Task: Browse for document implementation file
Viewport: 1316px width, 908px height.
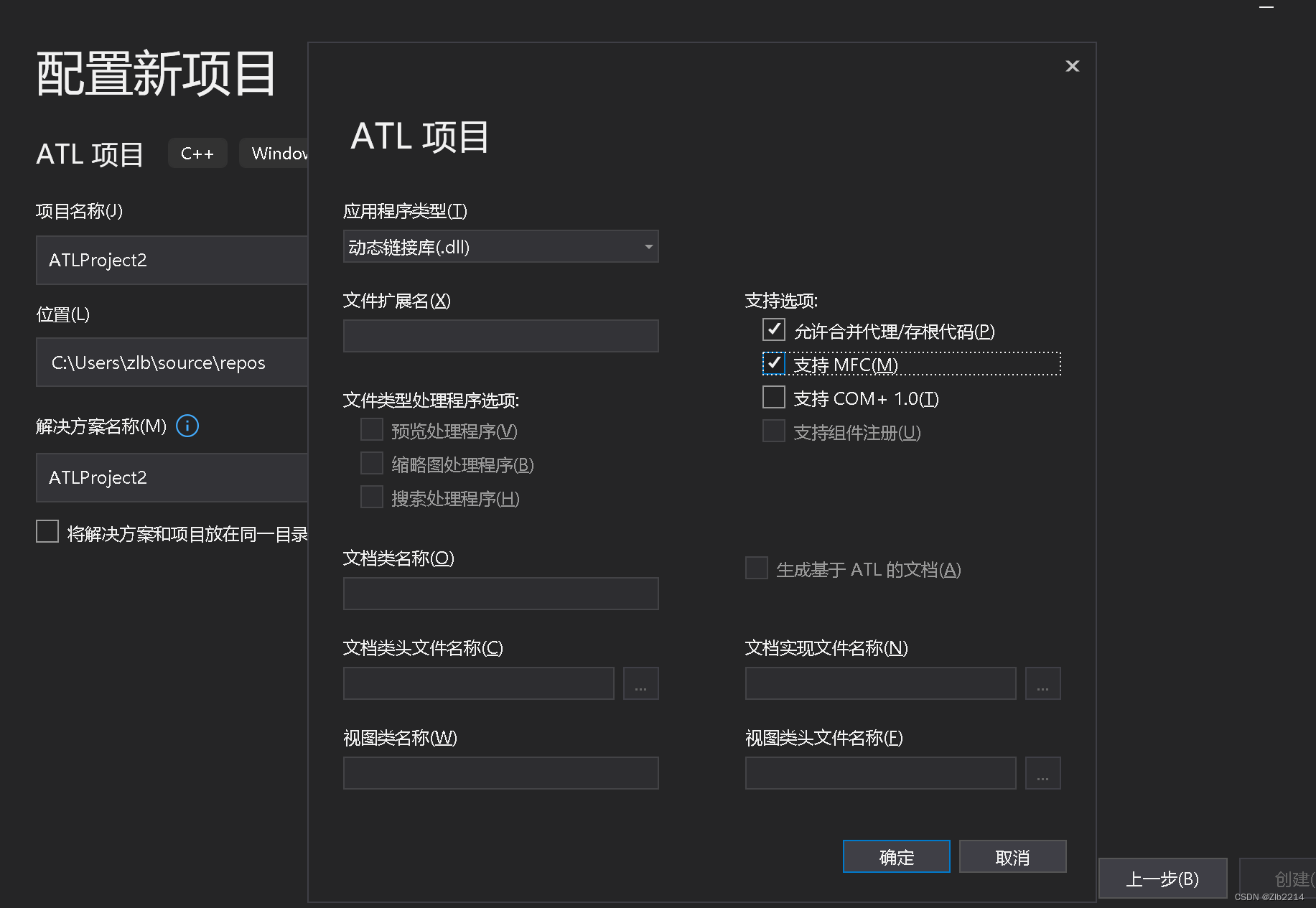Action: (x=1042, y=683)
